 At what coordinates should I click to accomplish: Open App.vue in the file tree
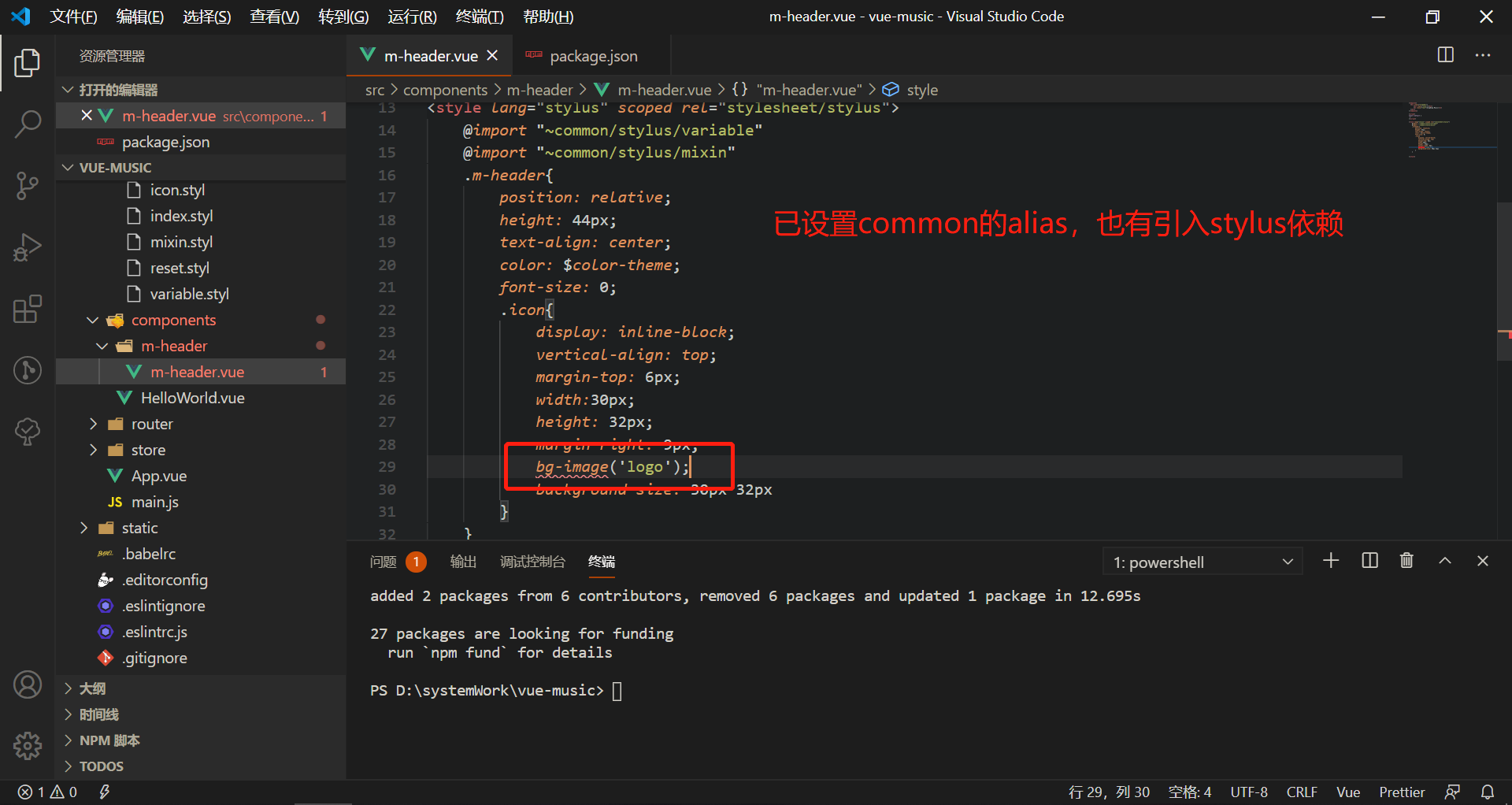158,476
